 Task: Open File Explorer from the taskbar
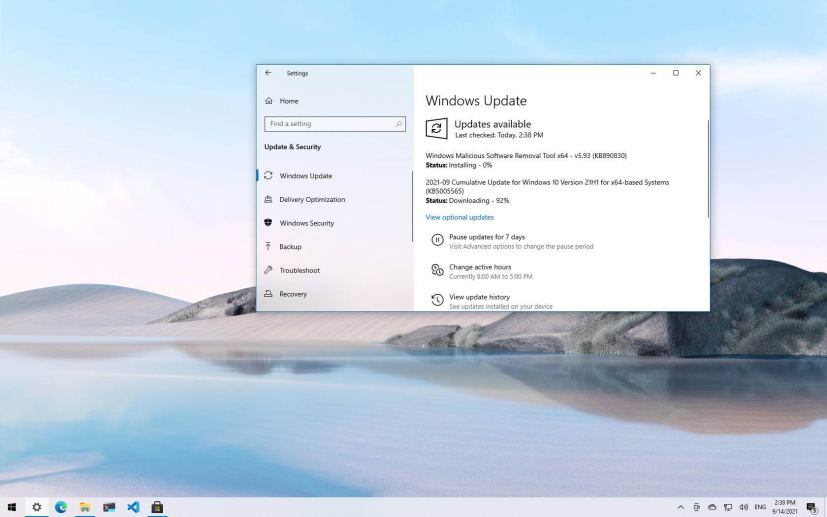click(x=85, y=507)
